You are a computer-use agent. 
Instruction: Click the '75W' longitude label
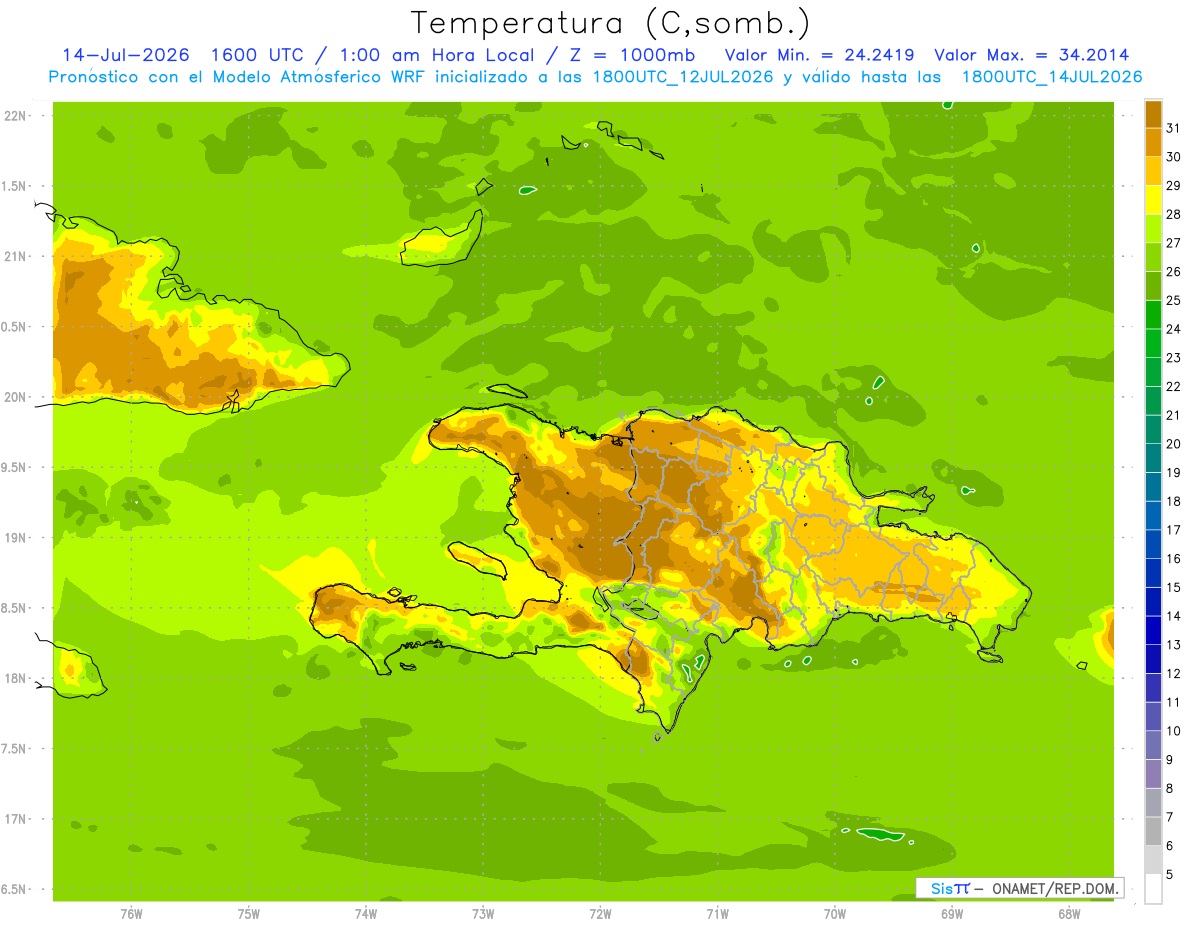point(249,913)
